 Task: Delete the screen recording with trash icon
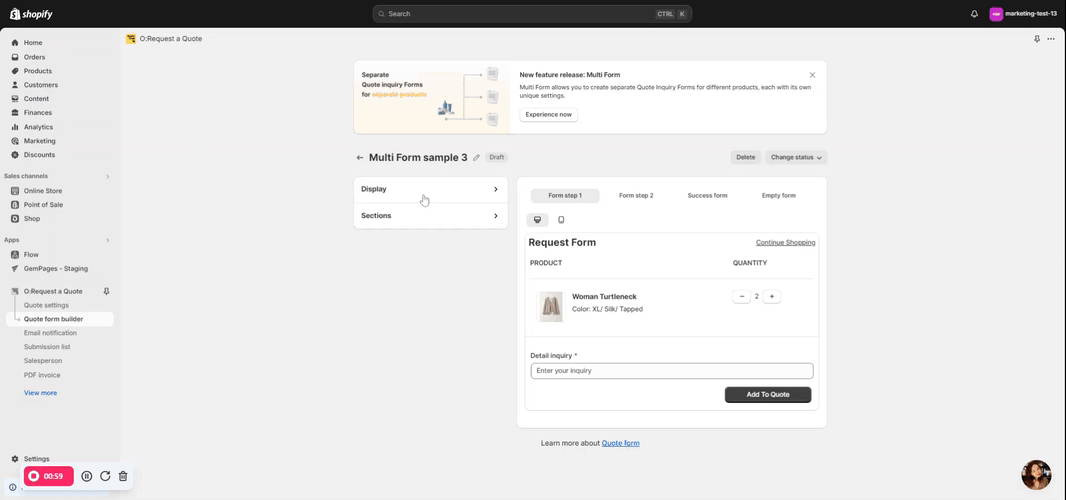click(x=123, y=476)
